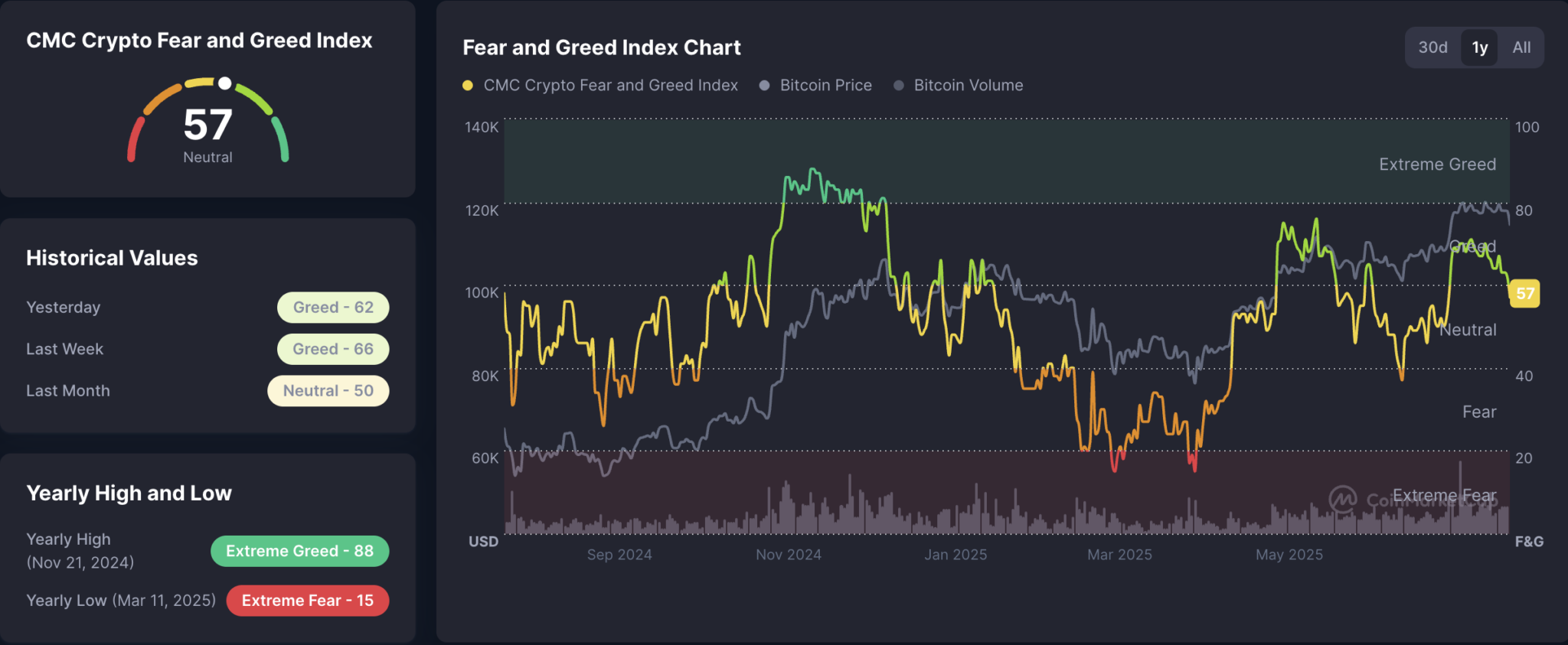This screenshot has width=1568, height=645.
Task: Show the All time range
Action: (1521, 47)
